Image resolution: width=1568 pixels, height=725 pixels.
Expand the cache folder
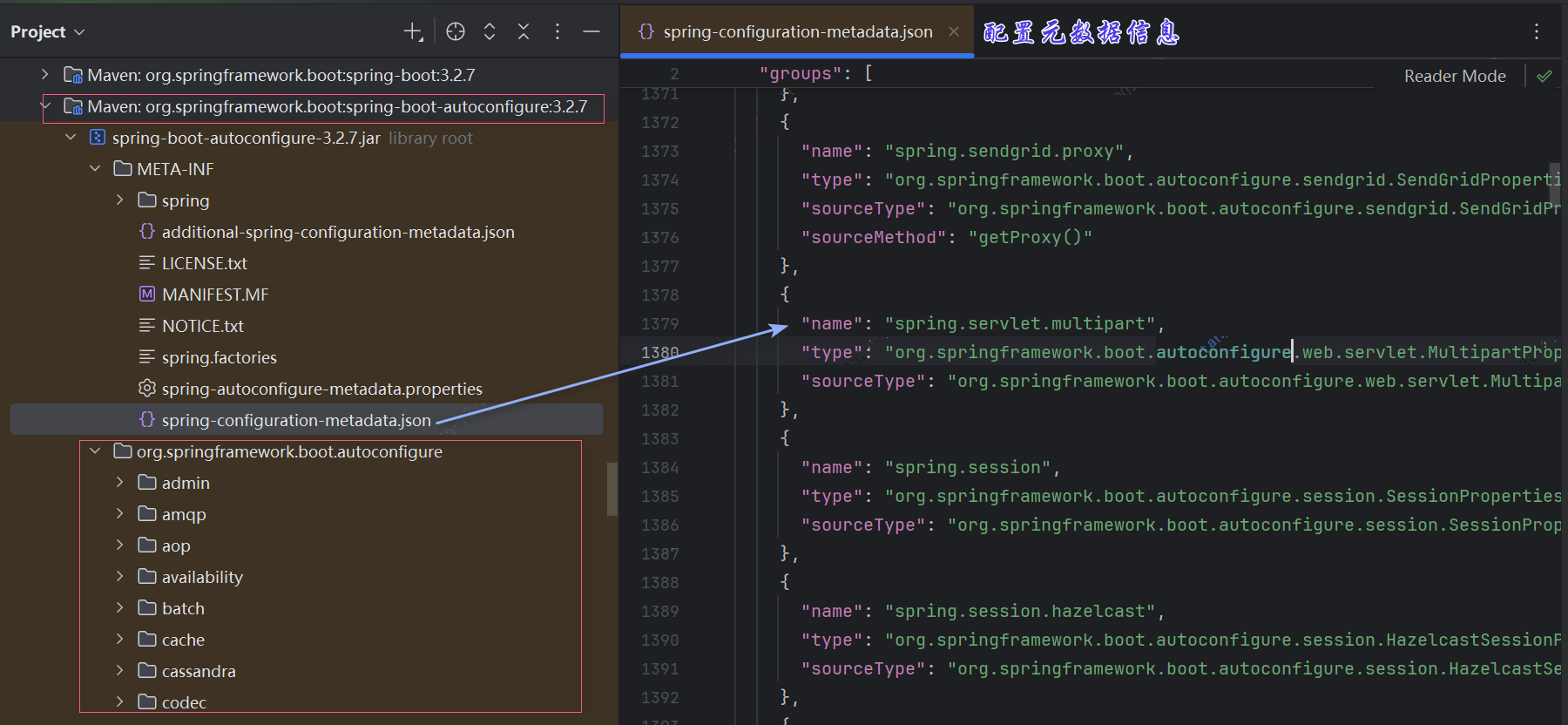pos(119,640)
